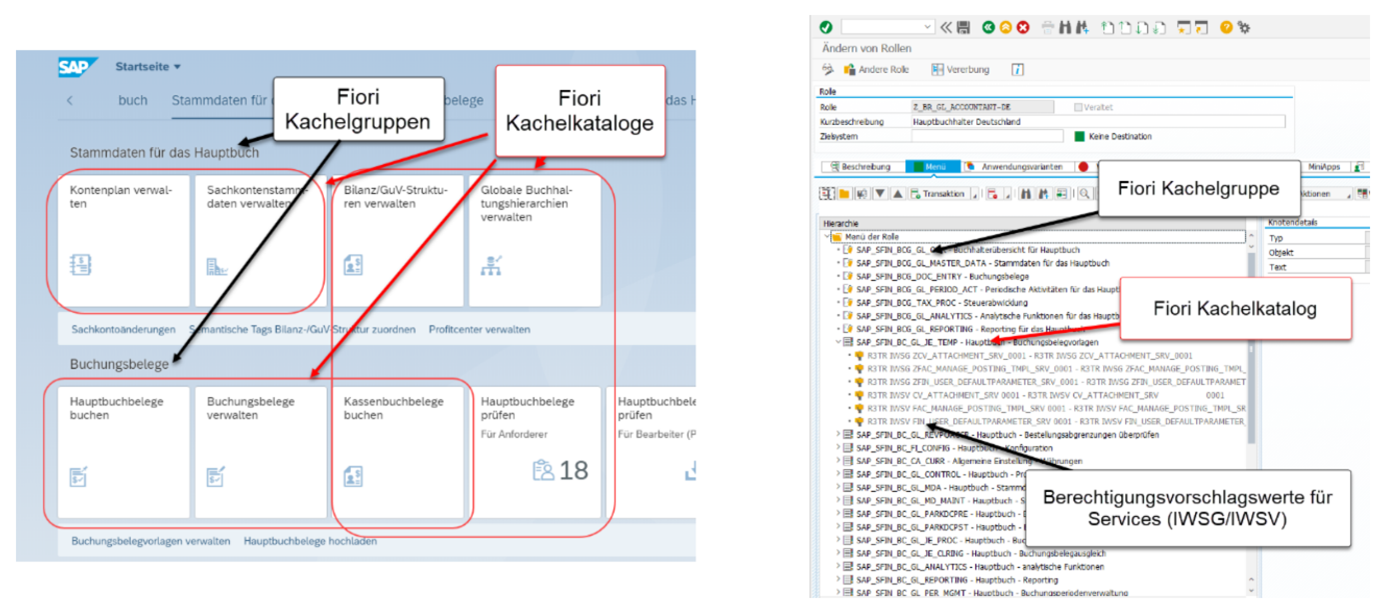Open the Kassenbuchbelege buchen tile
The image size is (1386, 606).
tap(398, 453)
